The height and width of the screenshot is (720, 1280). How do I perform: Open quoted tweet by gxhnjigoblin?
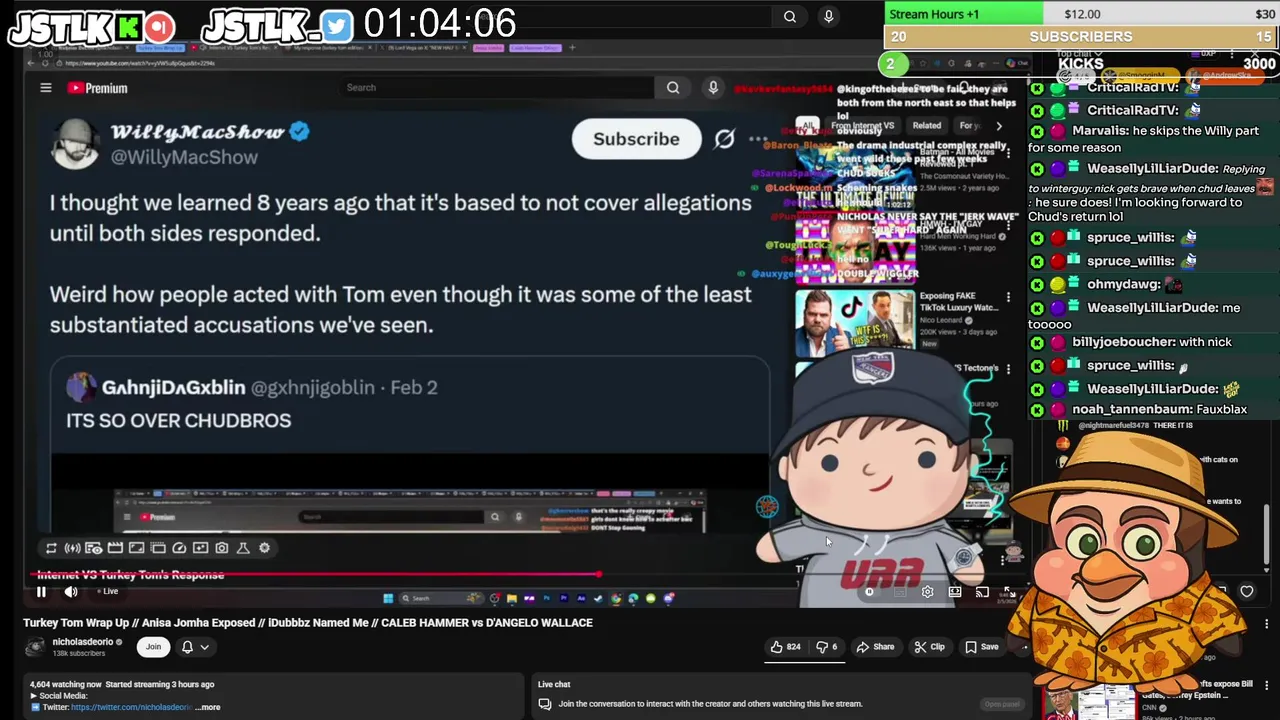click(410, 445)
